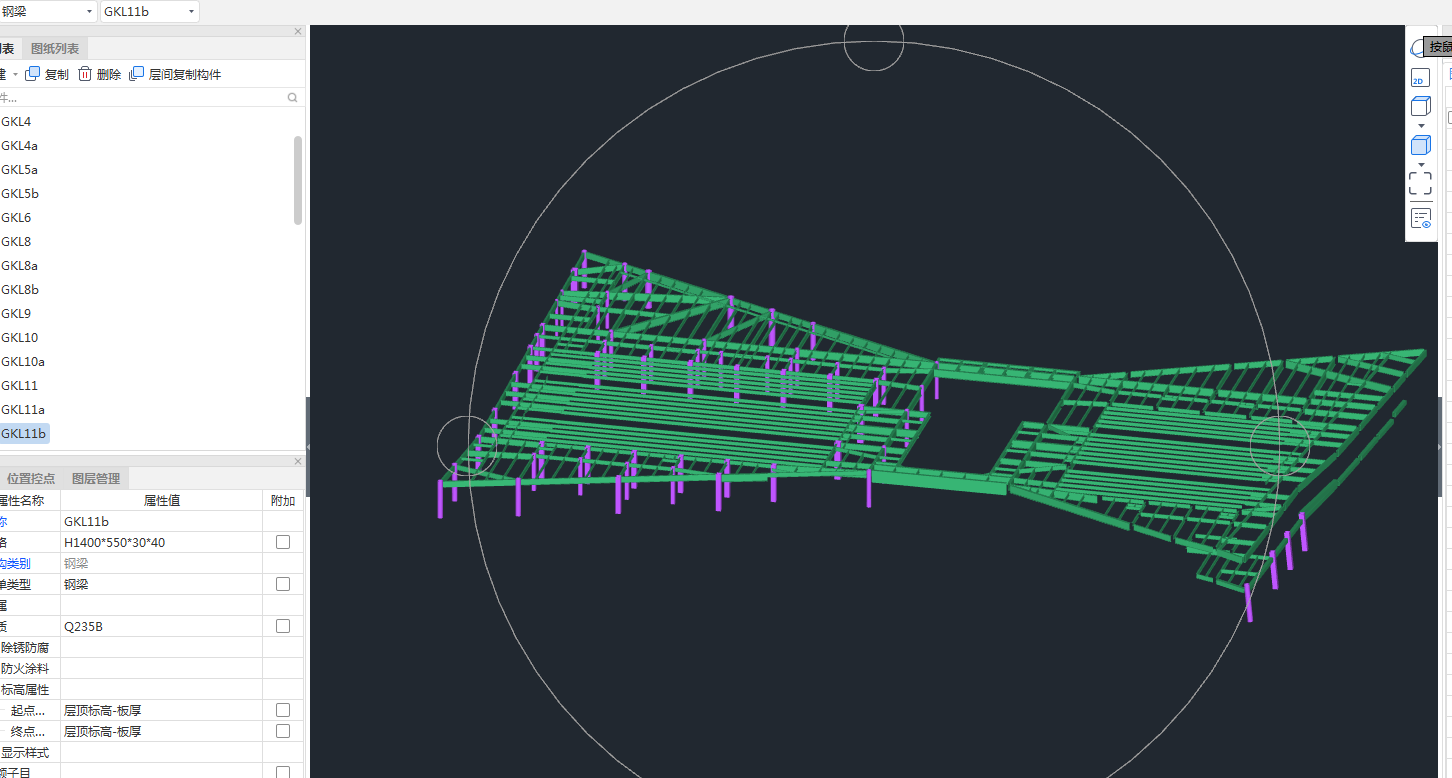Click the 终点 elevation value 层顶标高-板厚

tap(161, 731)
